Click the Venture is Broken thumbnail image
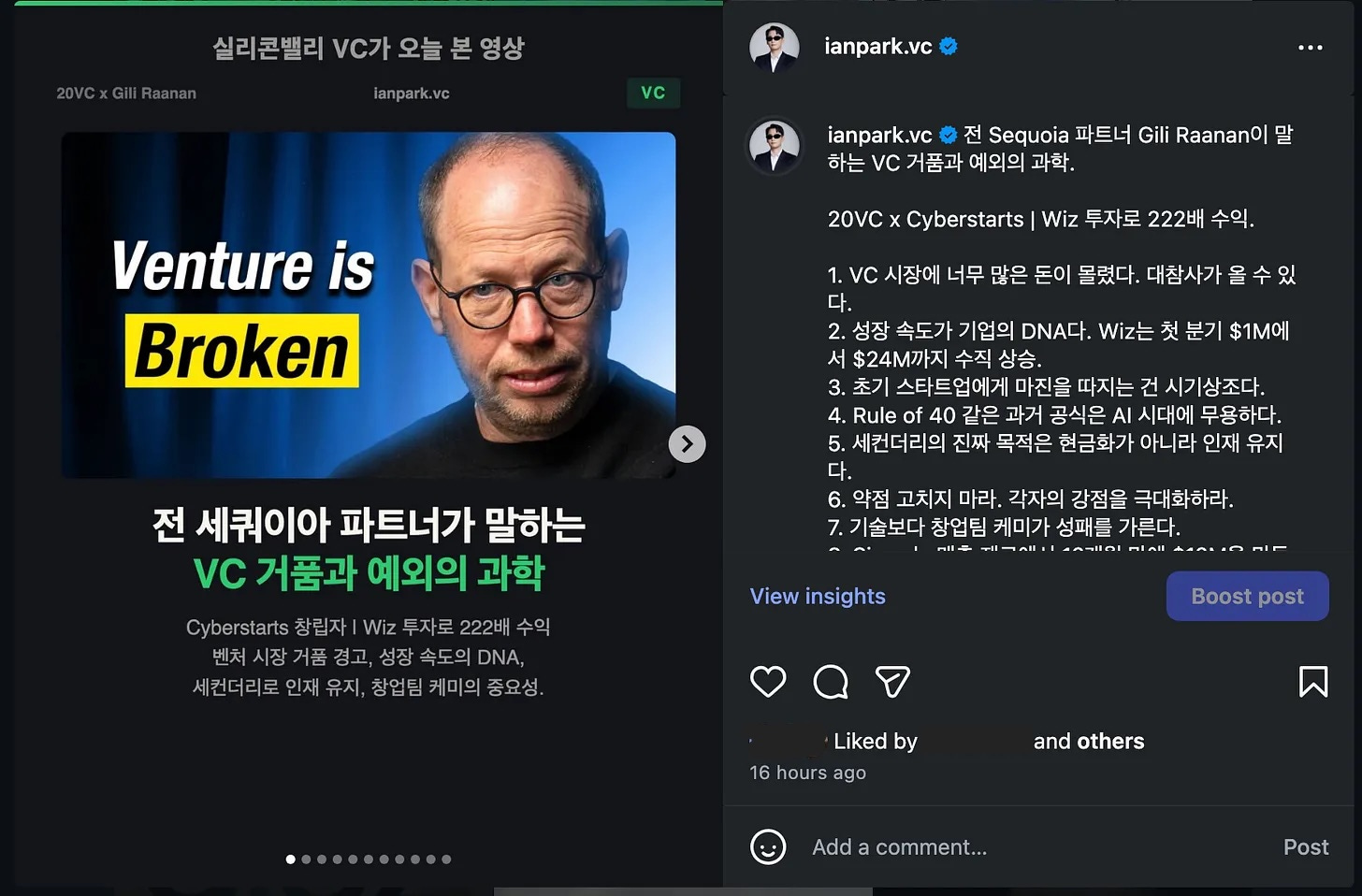 click(x=369, y=305)
